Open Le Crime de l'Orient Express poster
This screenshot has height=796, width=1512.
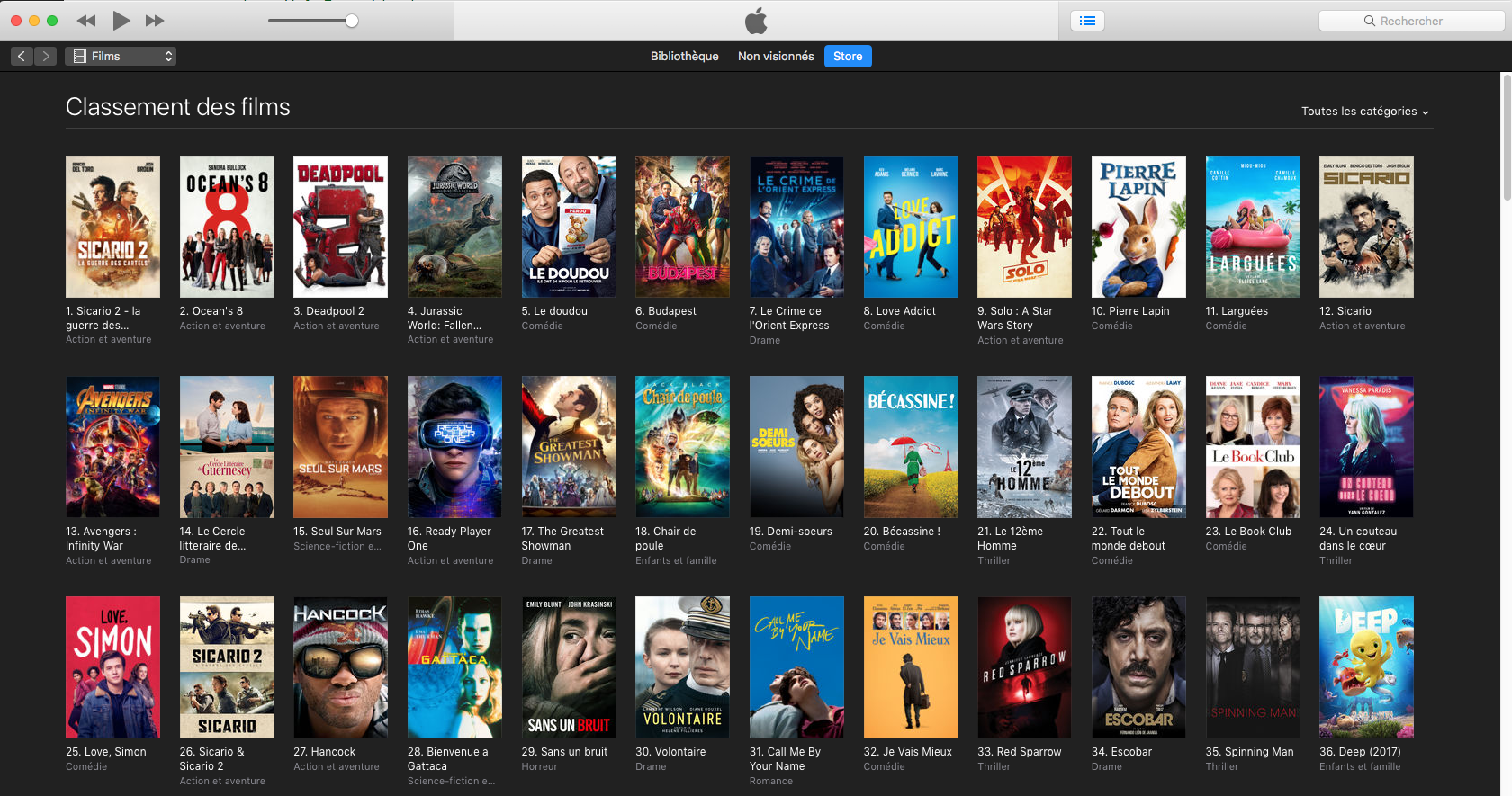coord(796,227)
